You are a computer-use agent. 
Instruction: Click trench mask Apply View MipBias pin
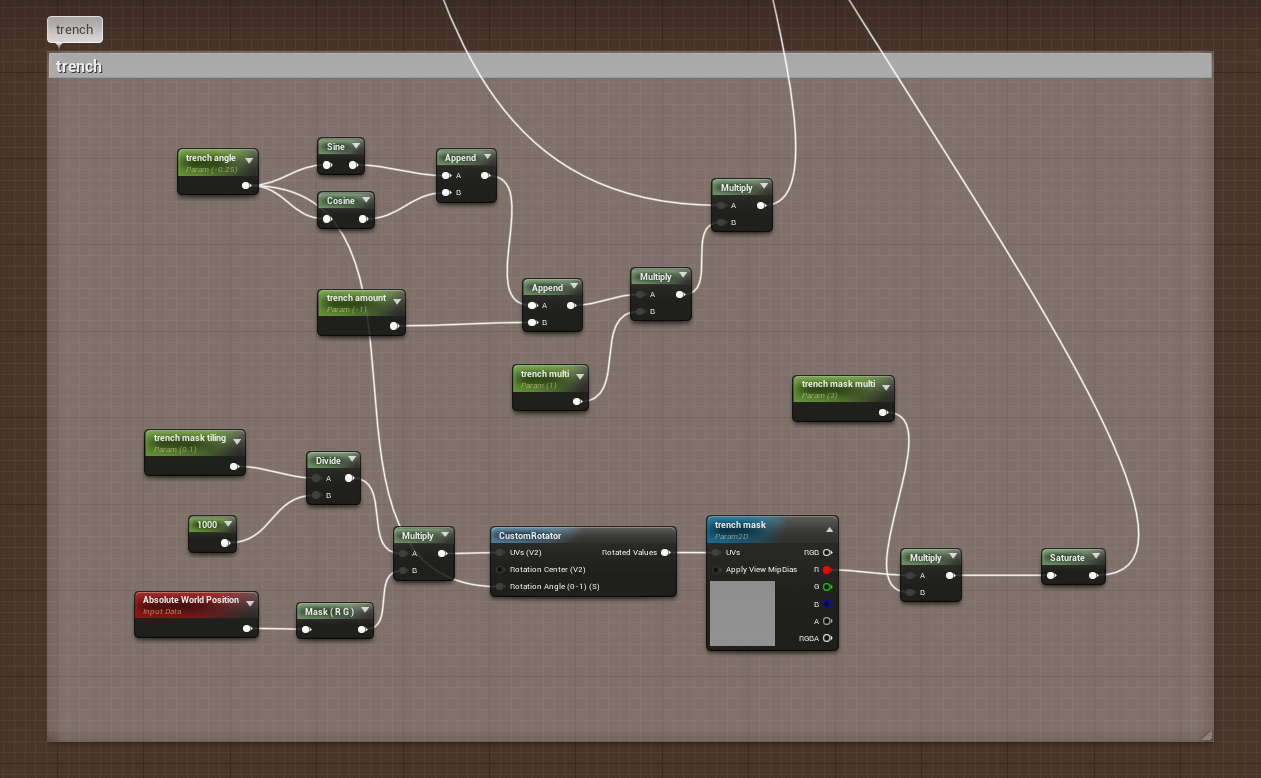click(x=717, y=569)
